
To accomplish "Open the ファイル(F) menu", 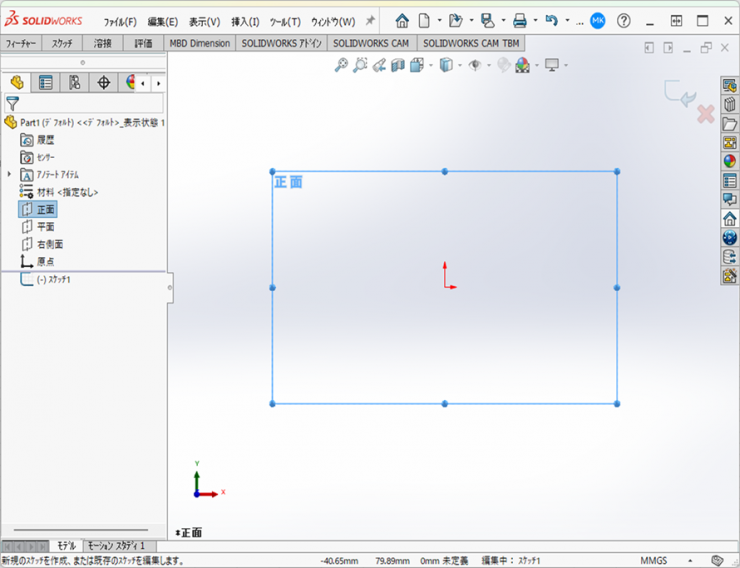I will [120, 21].
